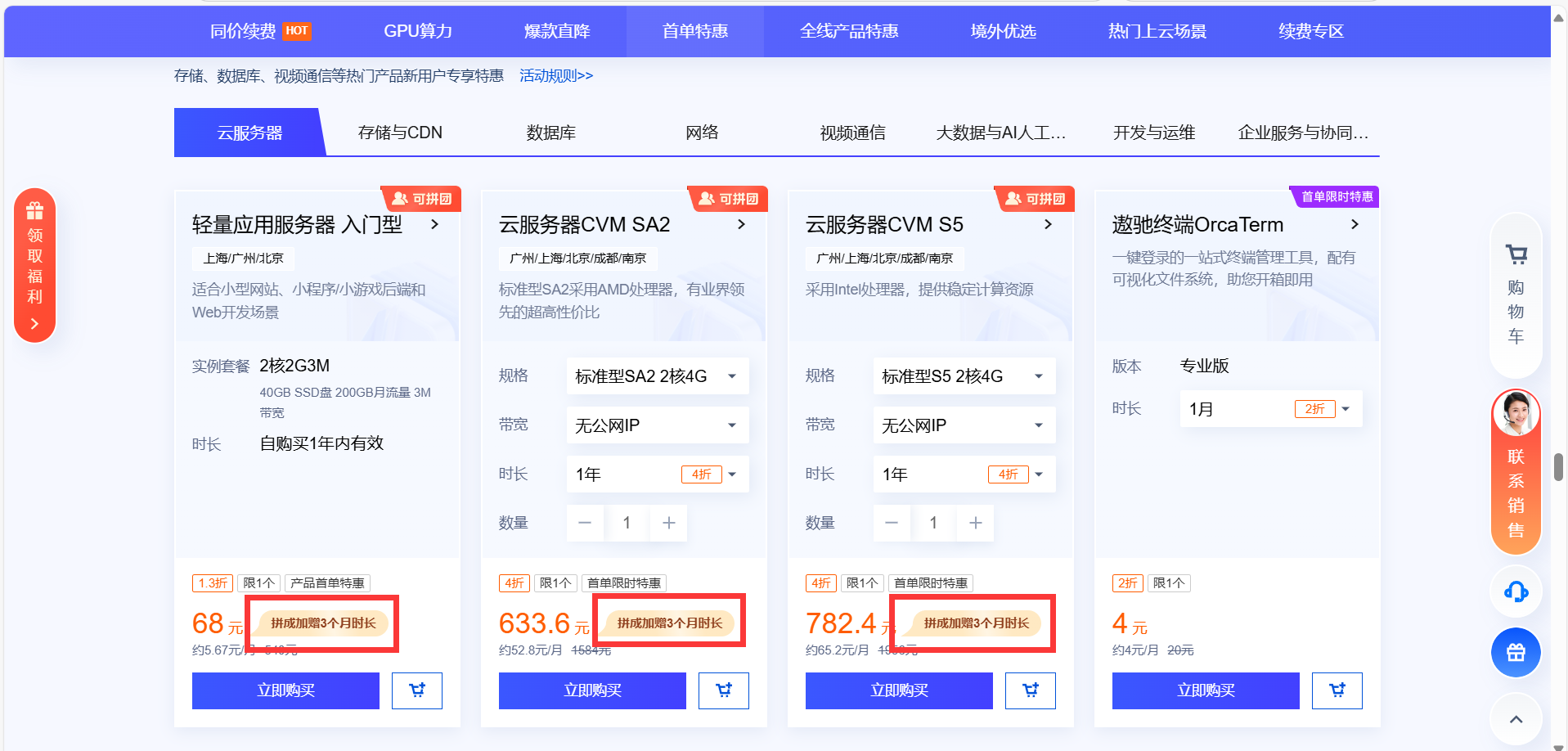Go to 全线产品特惠 nav section
The image size is (1568, 751).
click(849, 31)
